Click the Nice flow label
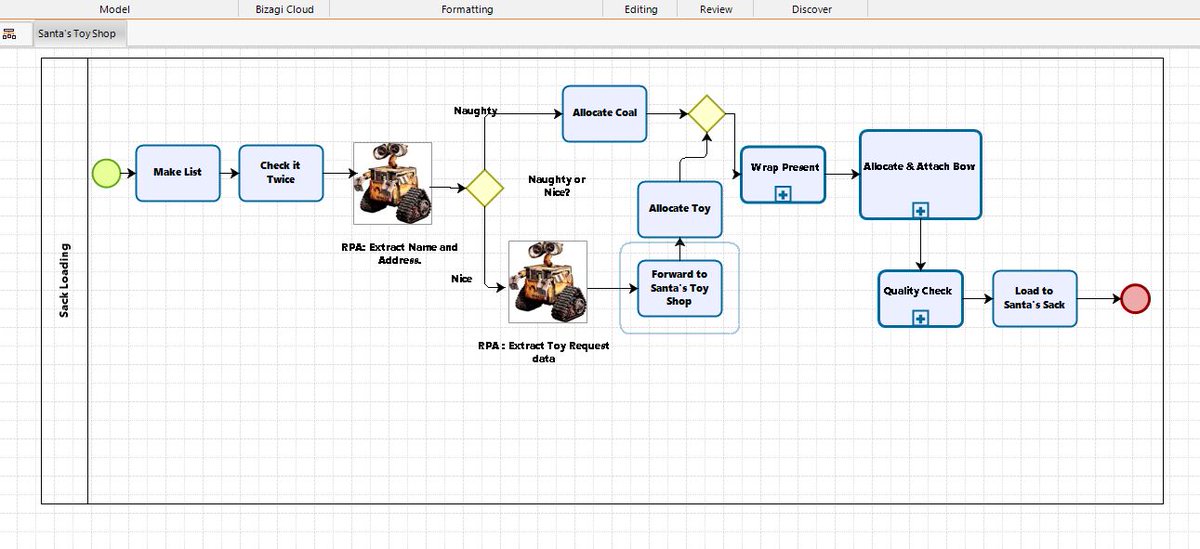This screenshot has height=549, width=1200. click(x=461, y=279)
